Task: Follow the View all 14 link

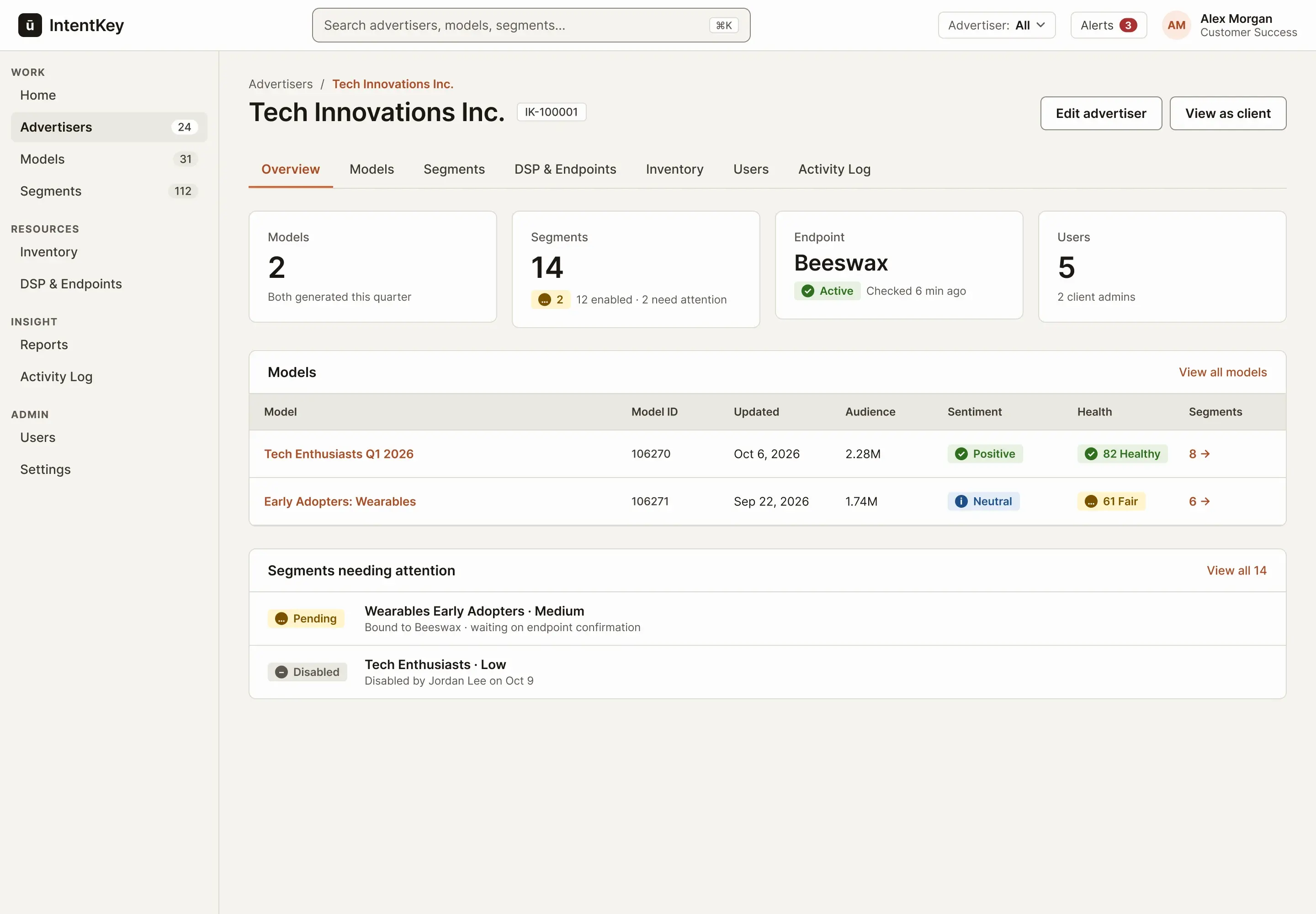Action: (1236, 570)
